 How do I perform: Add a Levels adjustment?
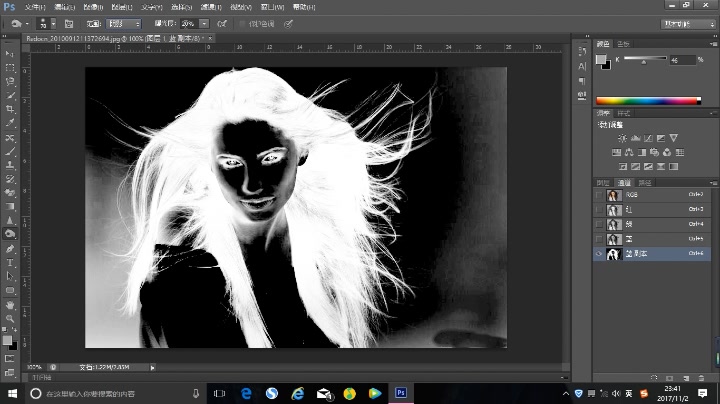(x=636, y=138)
